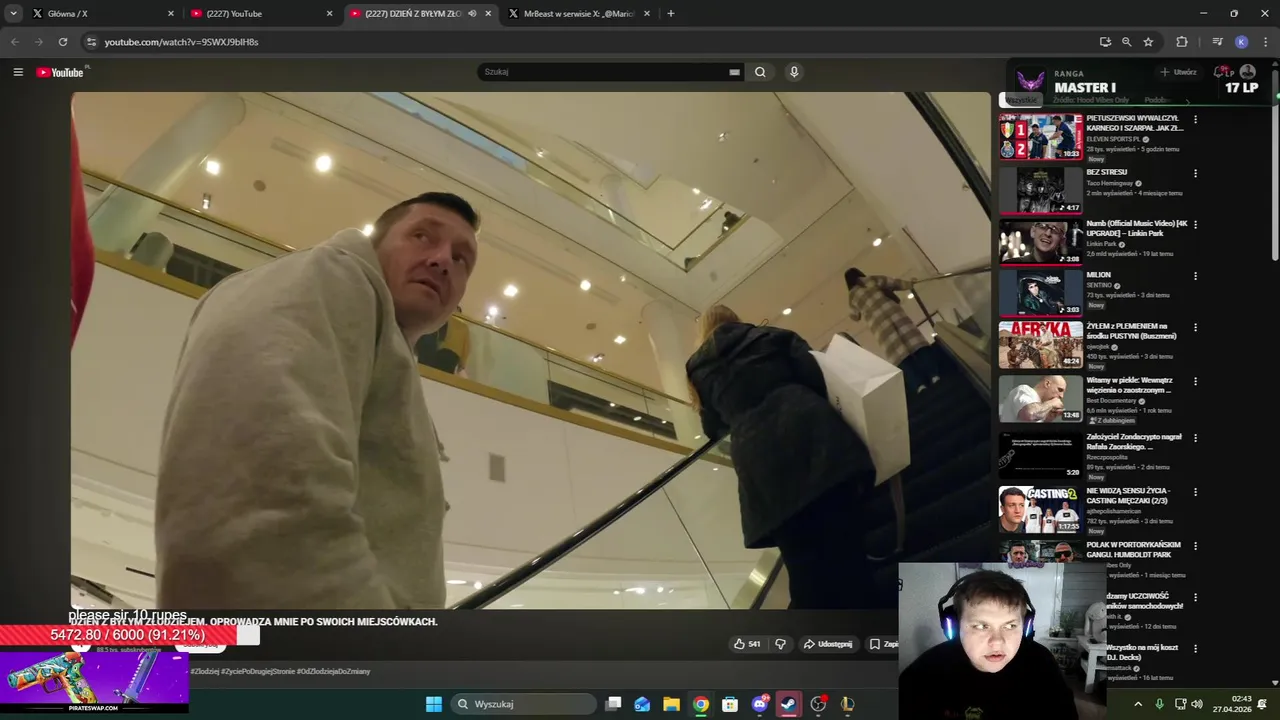Open Witamy w piekle video title

tap(1129, 385)
